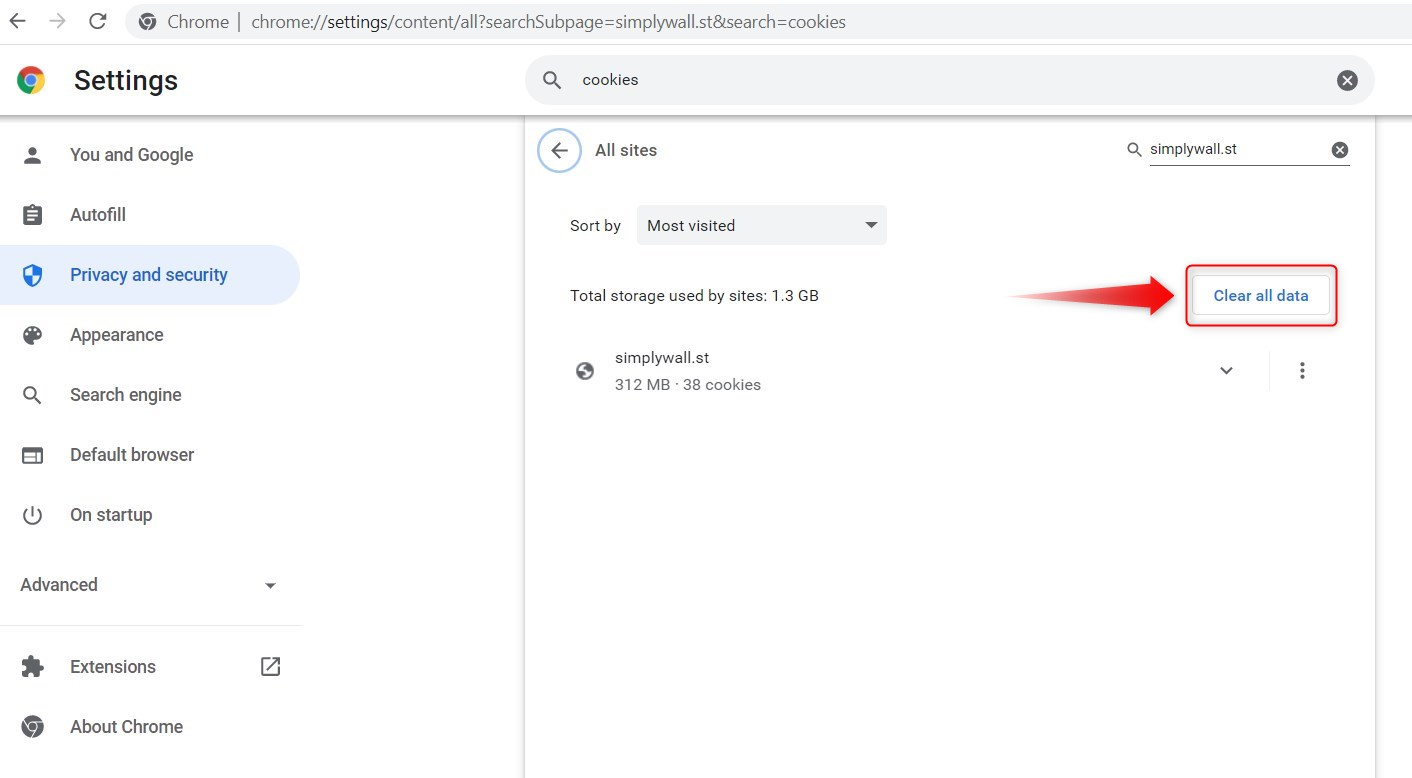Click the magnifier Search engine icon
The image size is (1412, 778).
point(33,395)
